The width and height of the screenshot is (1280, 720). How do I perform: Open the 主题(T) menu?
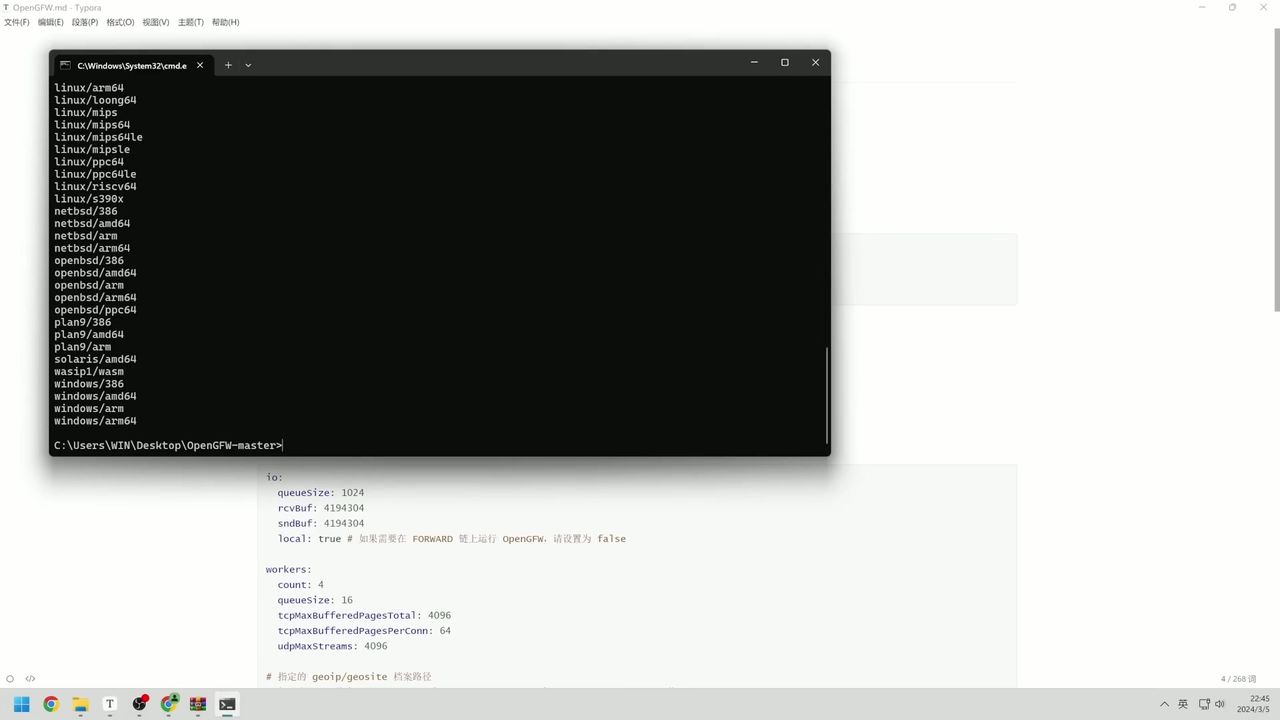tap(190, 22)
